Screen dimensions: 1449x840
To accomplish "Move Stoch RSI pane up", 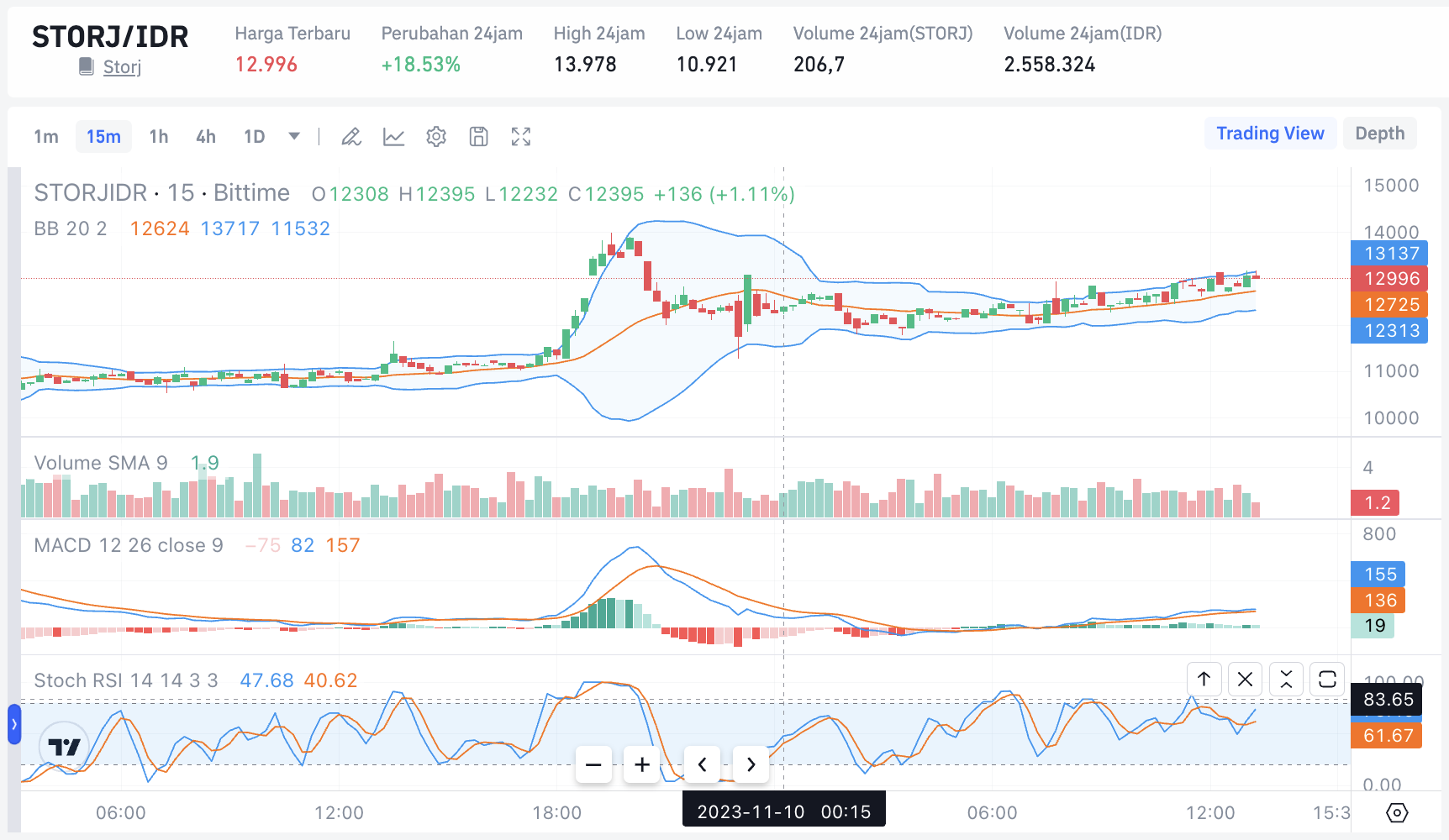I will coord(1204,679).
